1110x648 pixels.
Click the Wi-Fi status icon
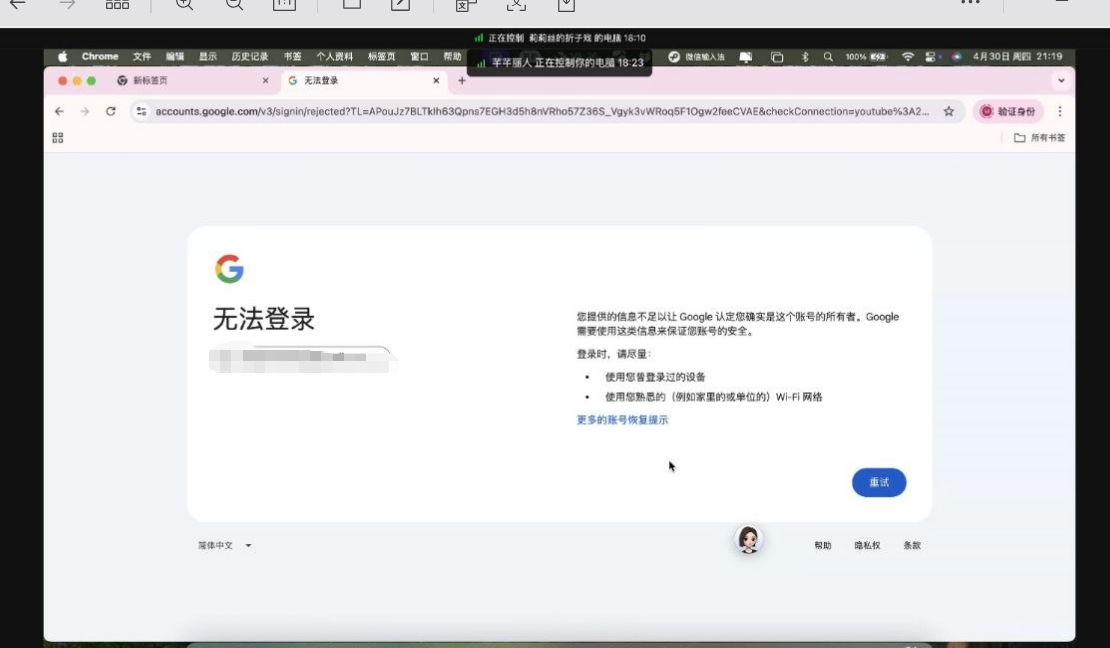[908, 57]
